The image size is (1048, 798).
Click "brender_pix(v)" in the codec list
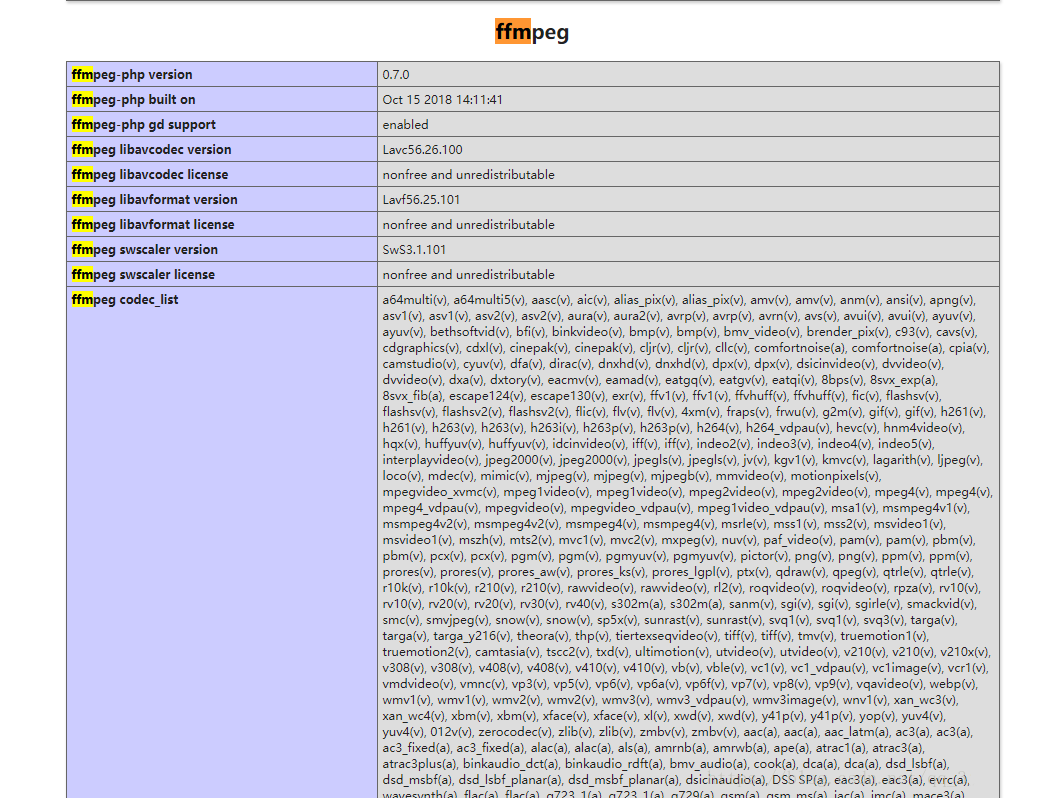pyautogui.click(x=848, y=332)
